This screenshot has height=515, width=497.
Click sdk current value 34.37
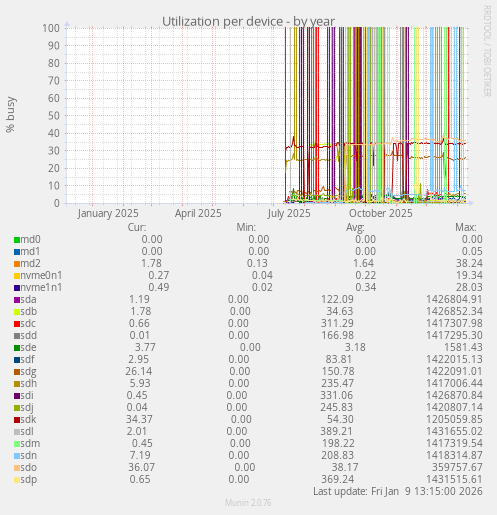[139, 419]
